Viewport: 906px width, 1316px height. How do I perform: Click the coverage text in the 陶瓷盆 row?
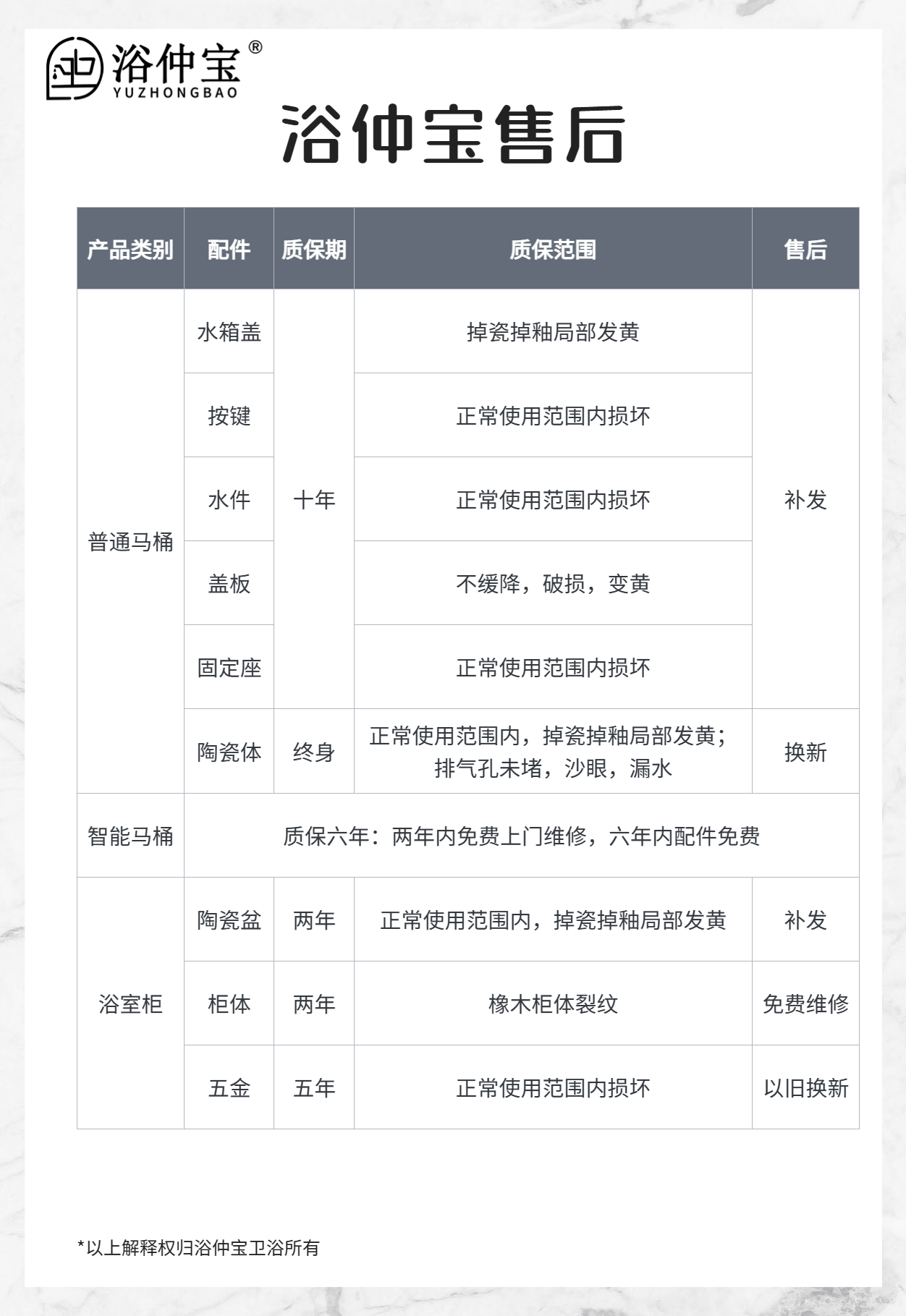point(553,920)
